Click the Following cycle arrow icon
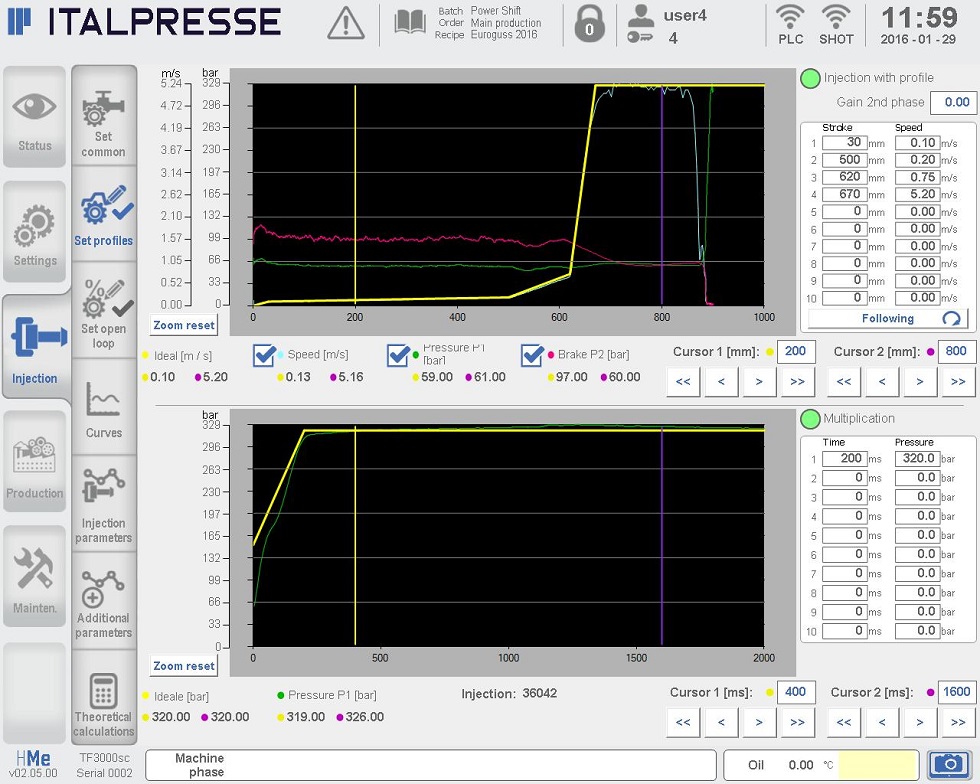 tap(951, 318)
